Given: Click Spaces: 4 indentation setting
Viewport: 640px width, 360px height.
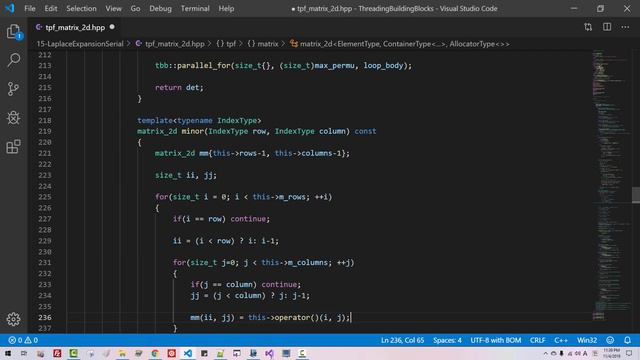Looking at the screenshot, I should 447,340.
